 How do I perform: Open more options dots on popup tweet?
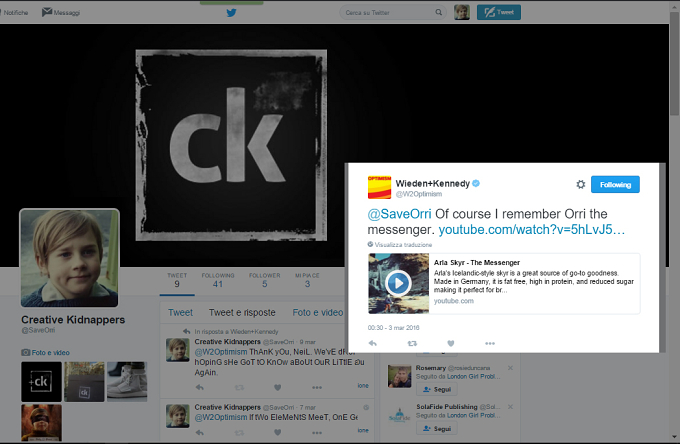pos(490,343)
